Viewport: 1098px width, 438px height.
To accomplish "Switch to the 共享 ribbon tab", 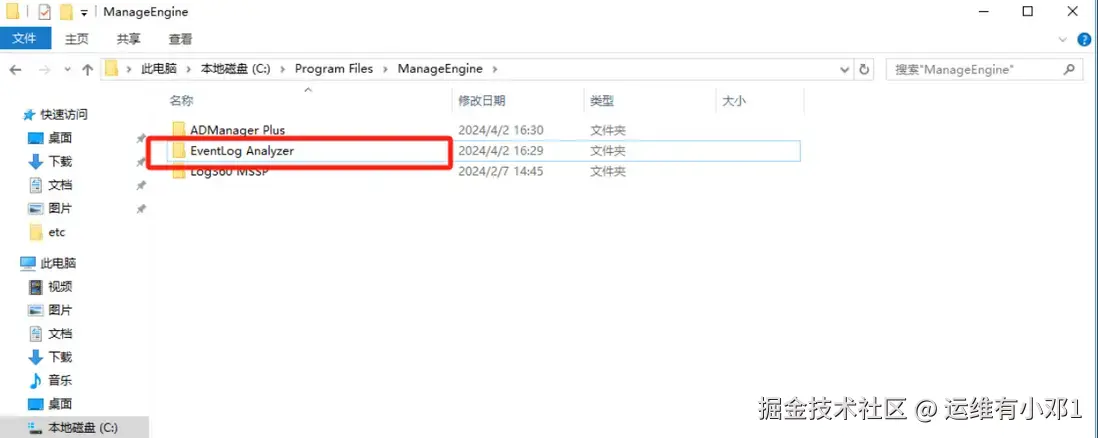I will [128, 39].
